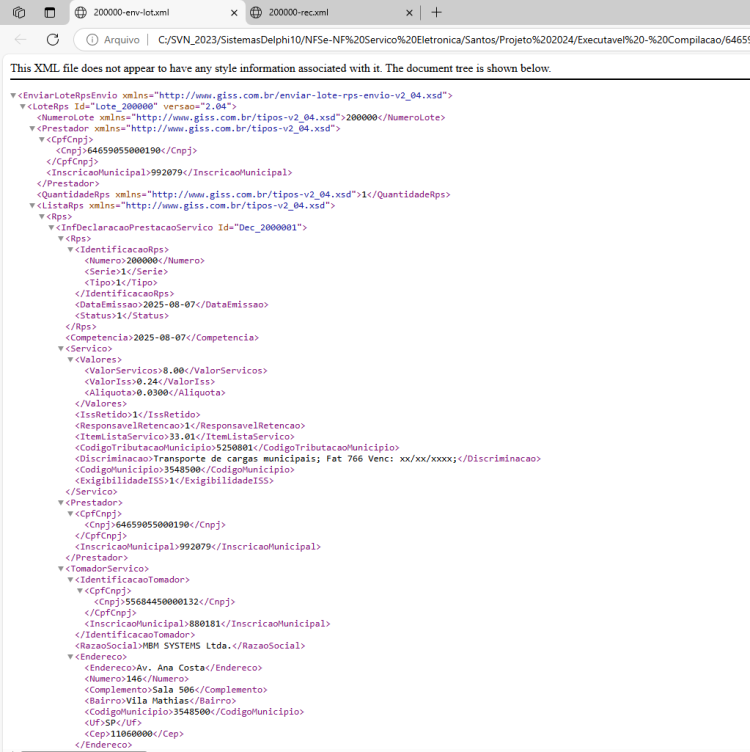Collapse the IdentificacaoRps node
Image resolution: width=750 pixels, height=752 pixels.
tap(70, 249)
